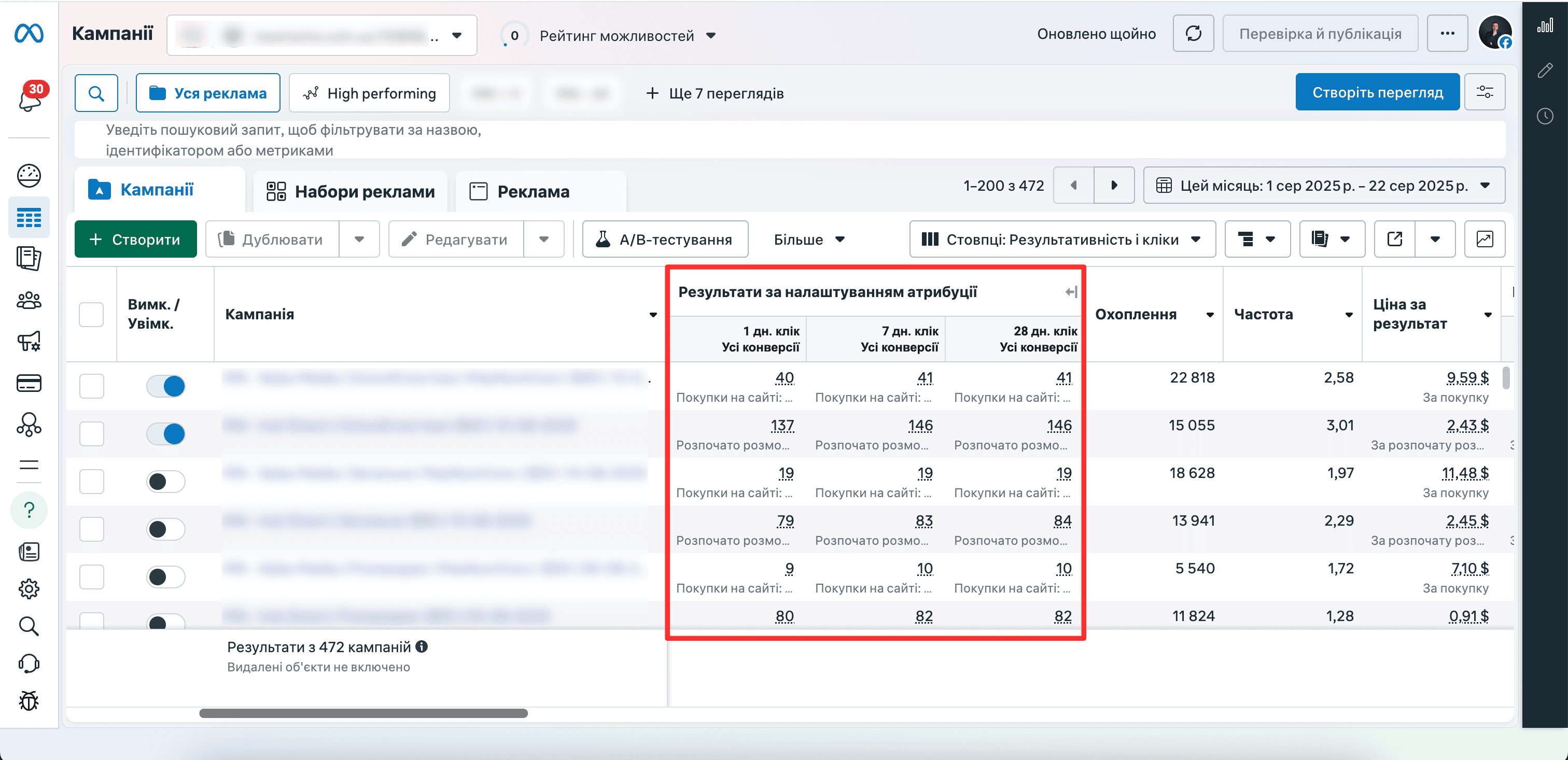The image size is (1568, 760).
Task: Switch to the Реклама tab
Action: click(520, 192)
